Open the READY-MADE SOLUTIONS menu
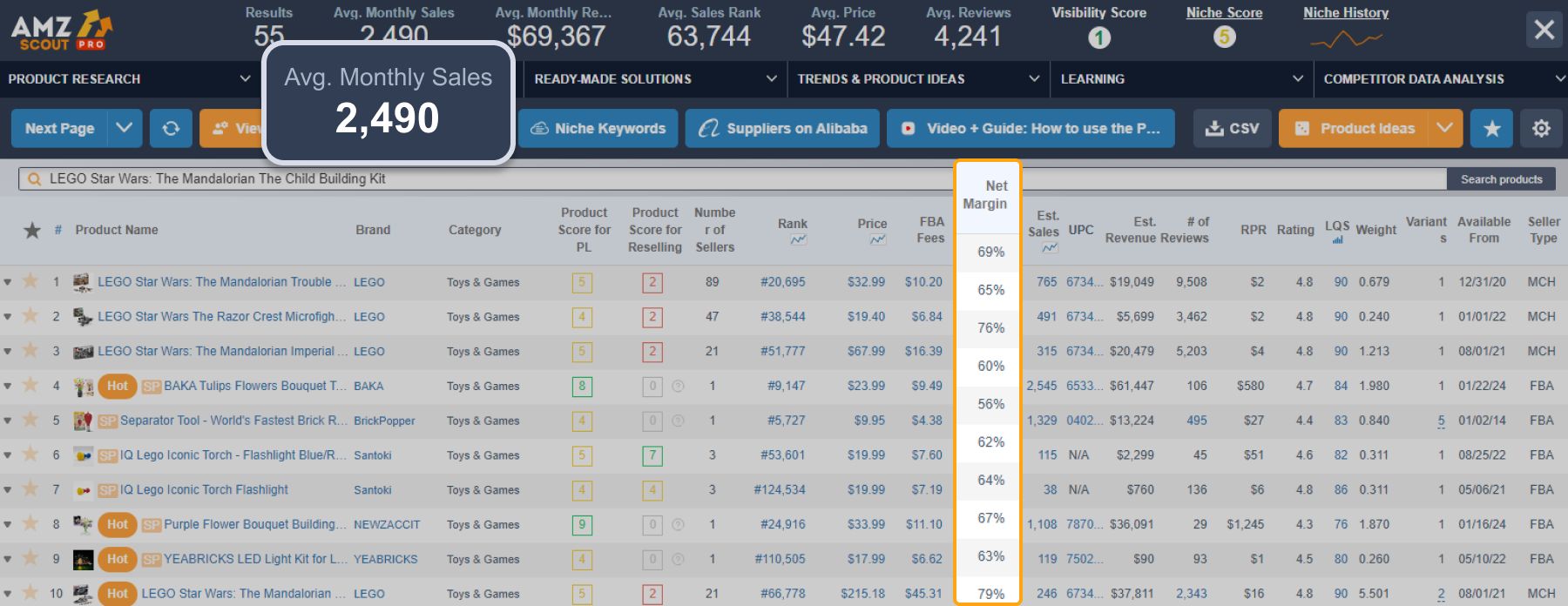Image resolution: width=1568 pixels, height=606 pixels. click(655, 79)
